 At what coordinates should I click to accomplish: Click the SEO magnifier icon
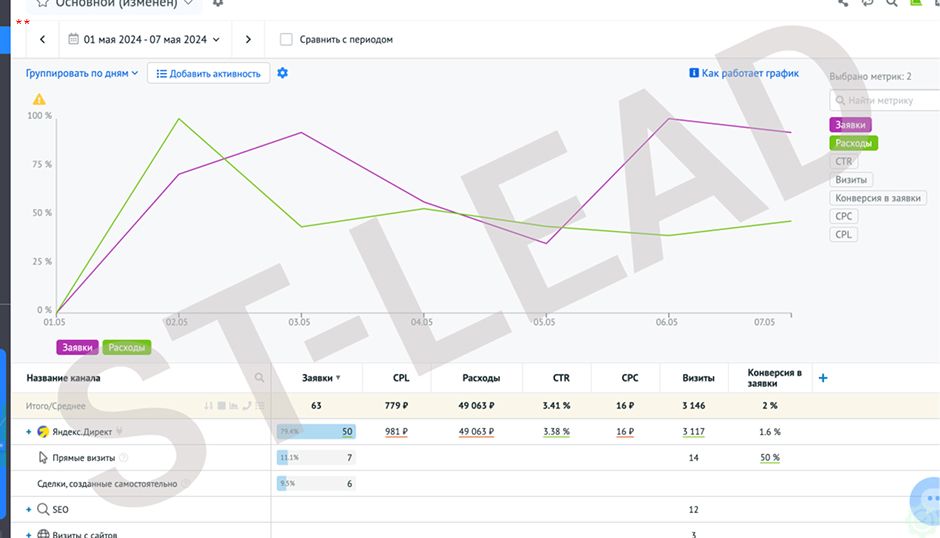(43, 509)
